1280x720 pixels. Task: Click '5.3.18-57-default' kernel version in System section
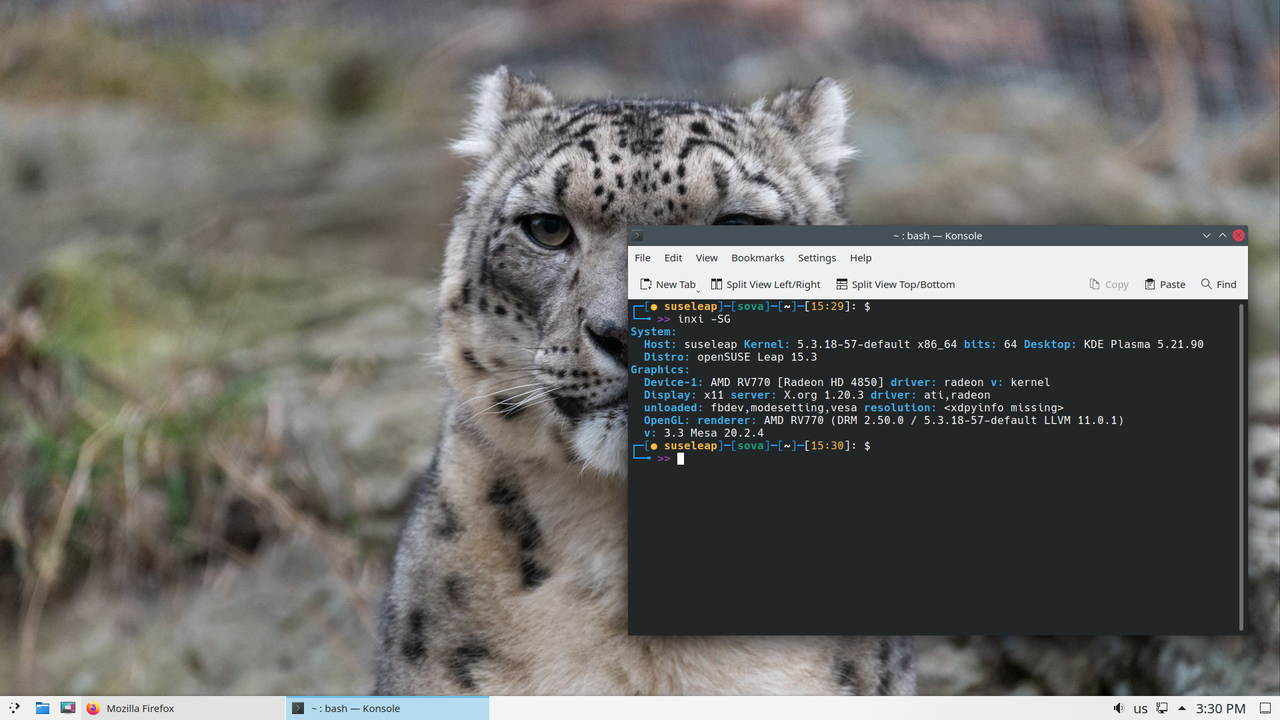(853, 344)
